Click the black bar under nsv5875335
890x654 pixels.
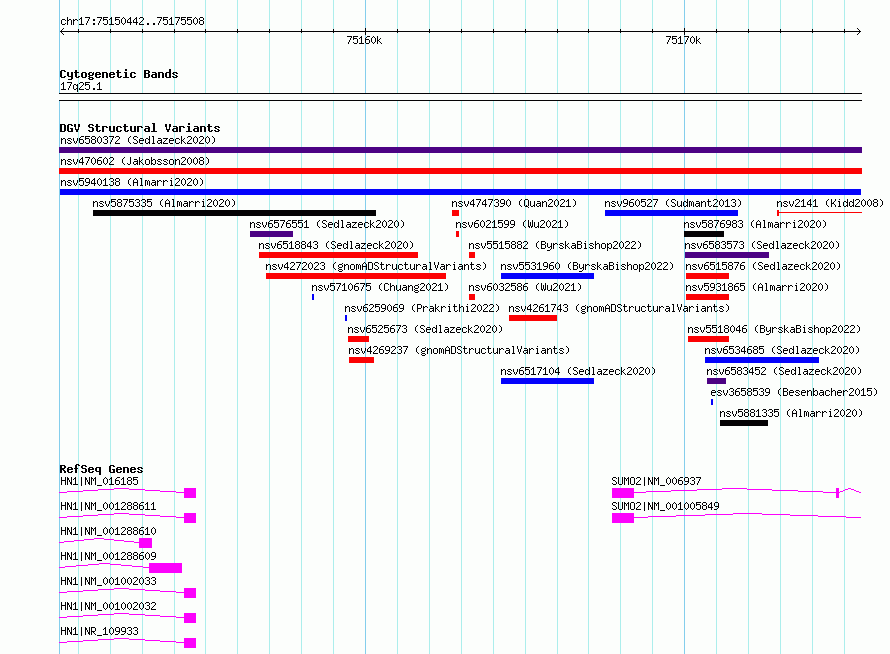[x=234, y=213]
